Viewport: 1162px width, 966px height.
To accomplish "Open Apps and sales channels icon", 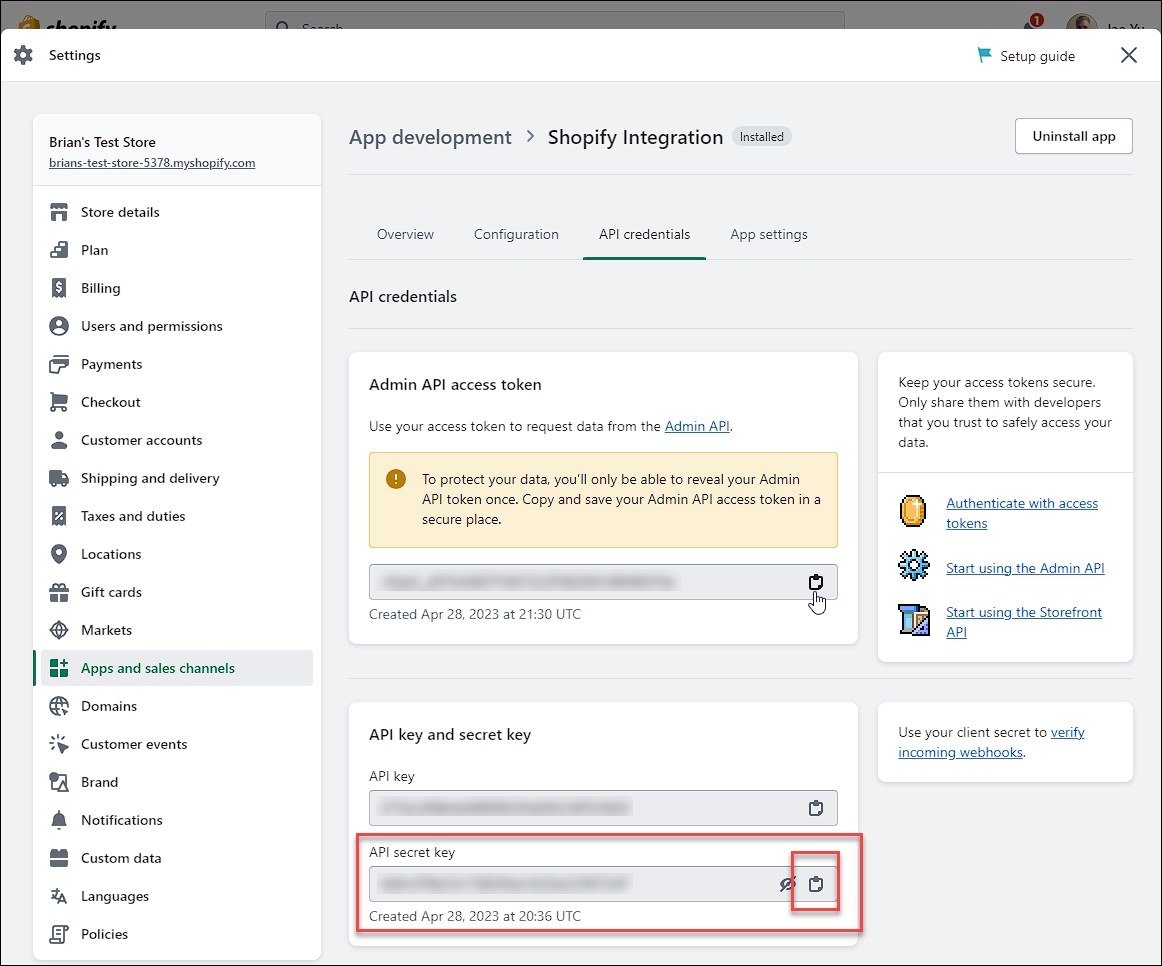I will click(59, 668).
